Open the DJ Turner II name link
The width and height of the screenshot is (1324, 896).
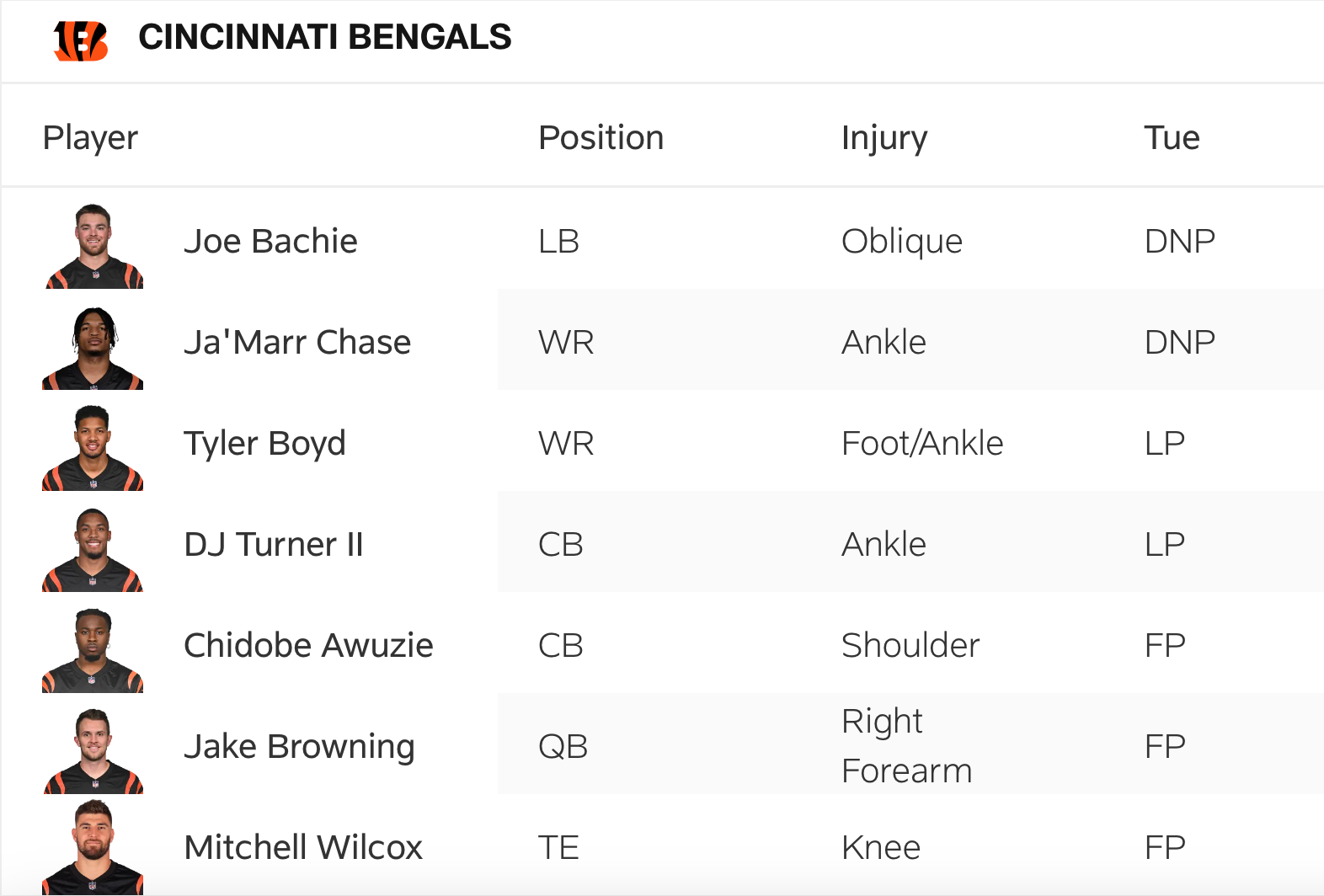[x=274, y=545]
